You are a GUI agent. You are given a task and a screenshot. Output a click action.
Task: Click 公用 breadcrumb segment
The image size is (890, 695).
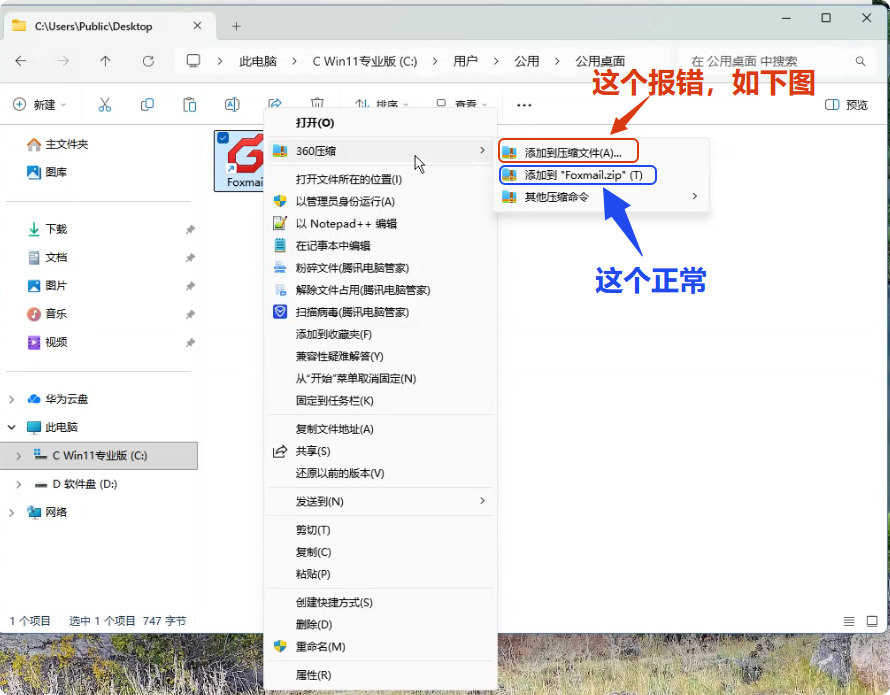tap(527, 61)
